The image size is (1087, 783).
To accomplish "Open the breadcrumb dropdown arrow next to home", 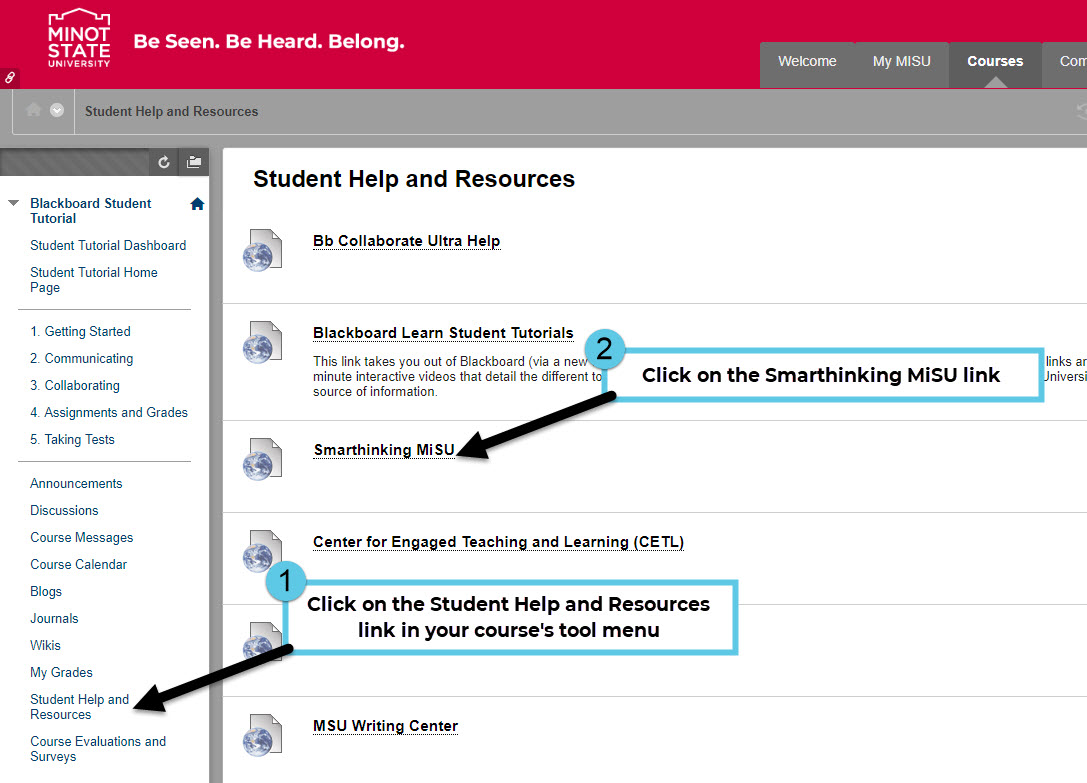I will tap(57, 110).
